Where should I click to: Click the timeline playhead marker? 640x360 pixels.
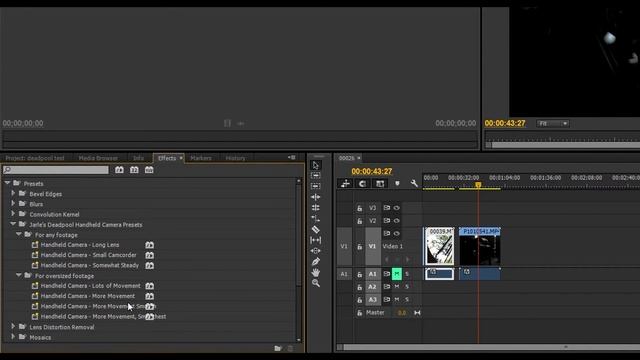[478, 185]
